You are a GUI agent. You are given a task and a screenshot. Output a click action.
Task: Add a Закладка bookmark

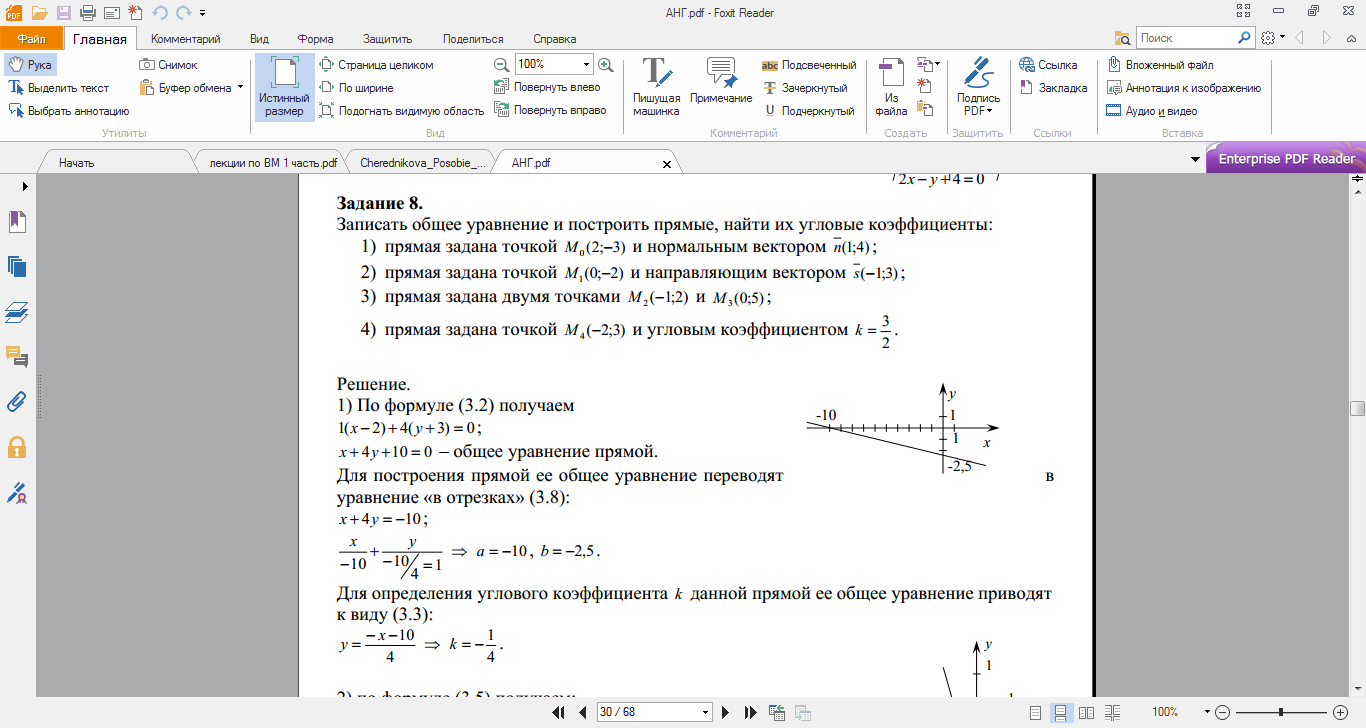tap(1053, 88)
